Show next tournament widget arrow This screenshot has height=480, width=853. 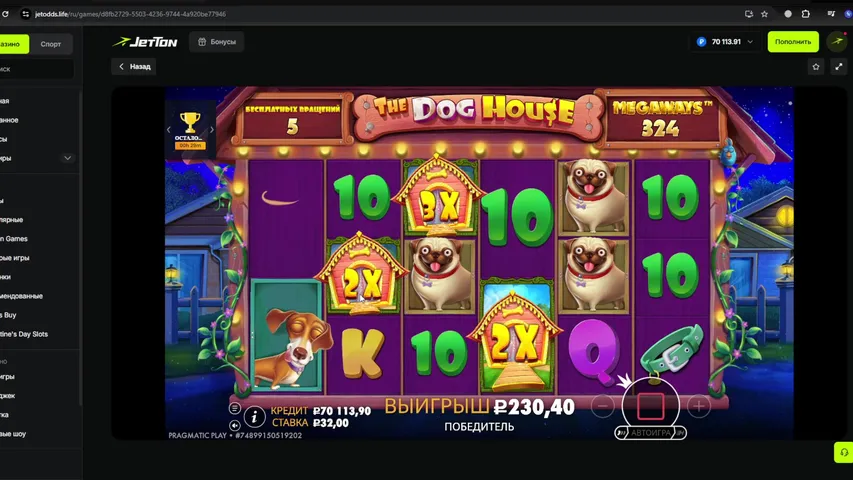212,130
